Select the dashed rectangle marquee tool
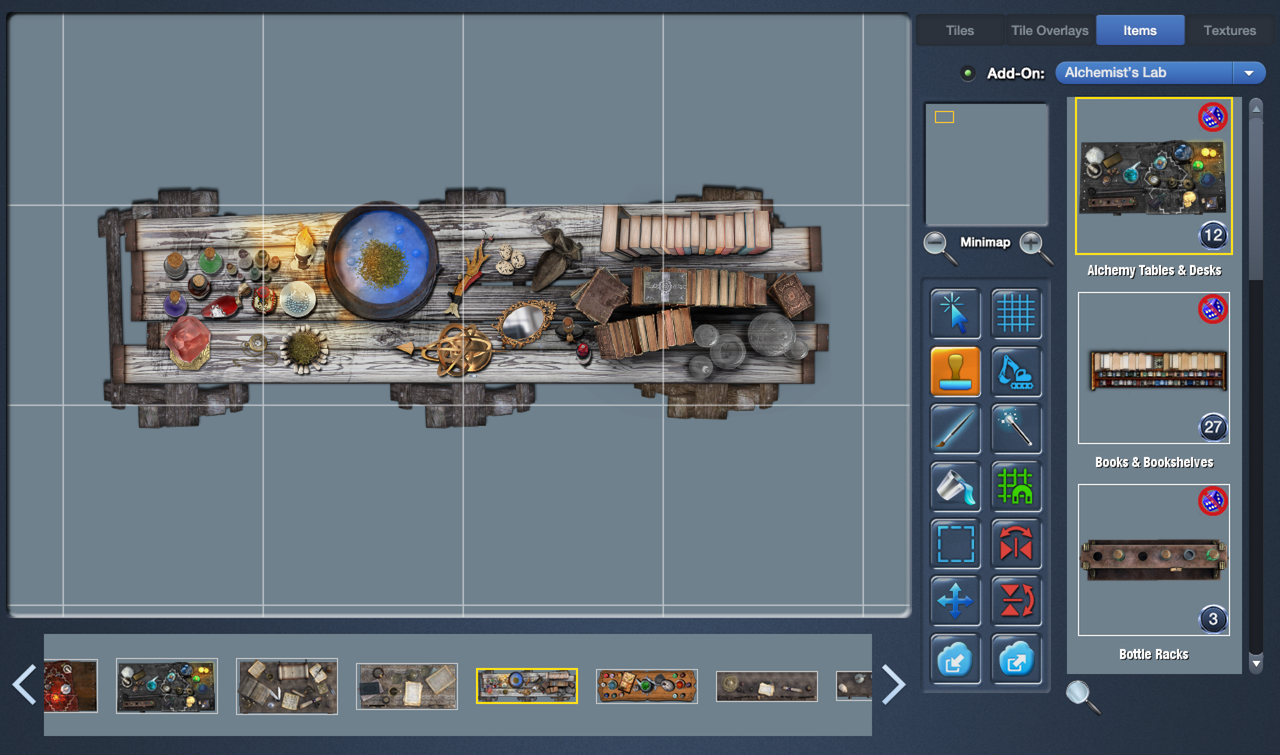Screen dimensions: 1280x755 point(955,544)
